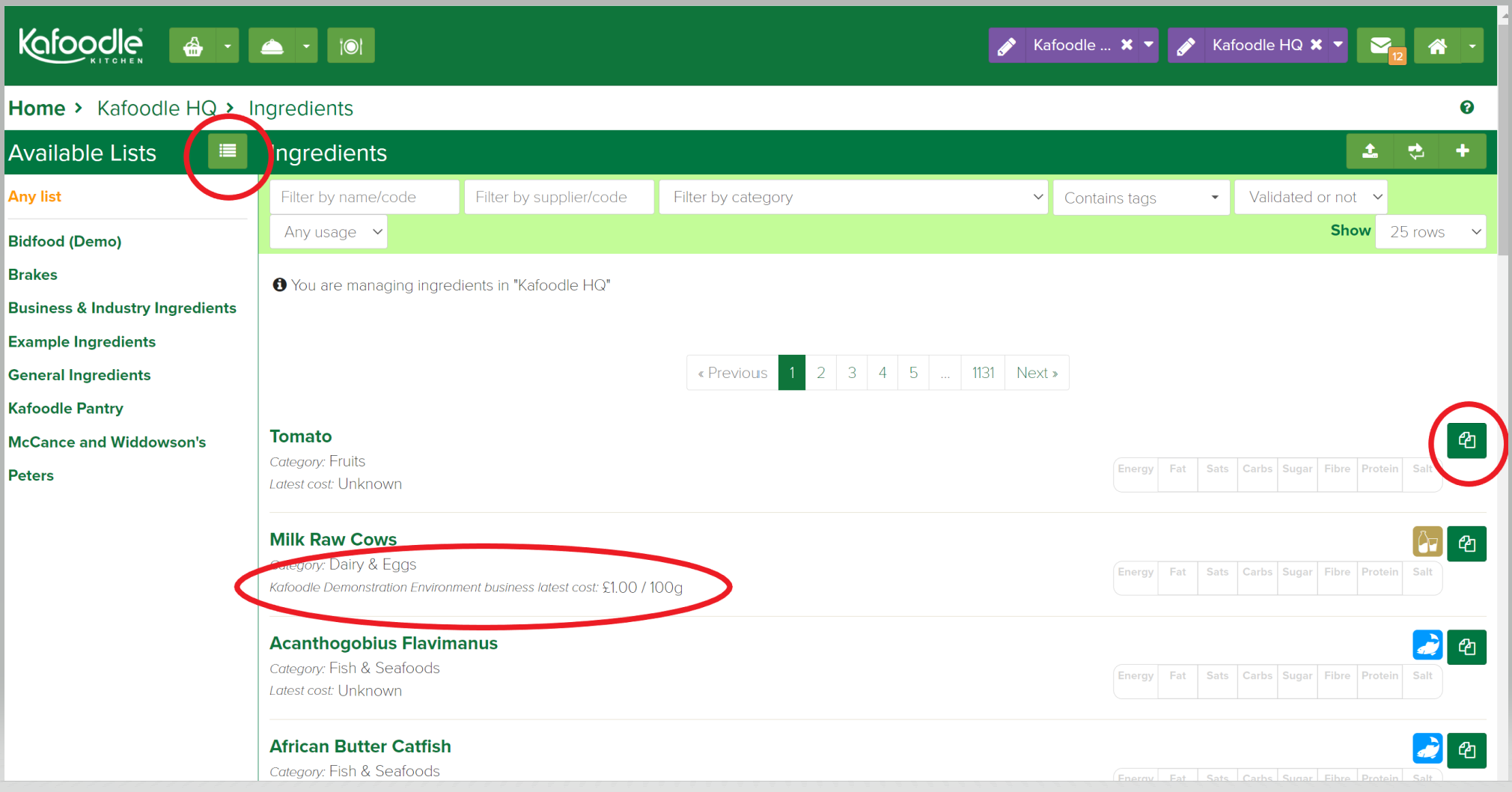This screenshot has width=1512, height=792.
Task: Open the African Butter Catfish ingredient
Action: point(360,746)
